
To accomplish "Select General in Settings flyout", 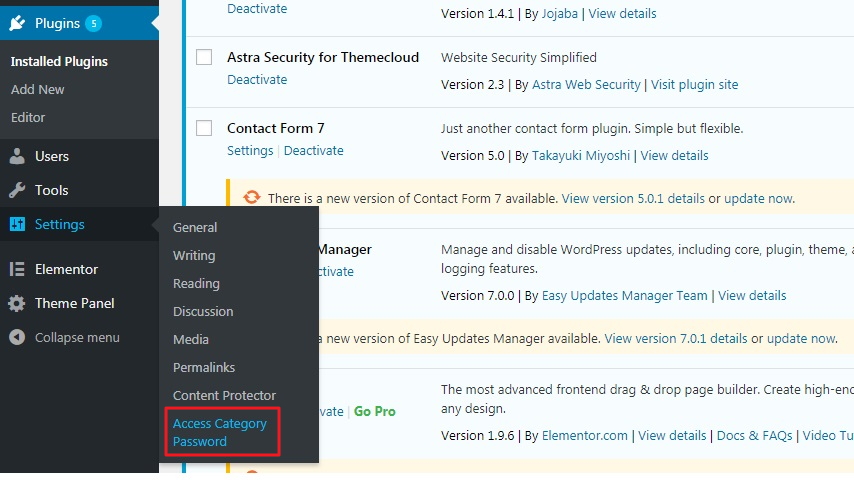I will point(195,227).
